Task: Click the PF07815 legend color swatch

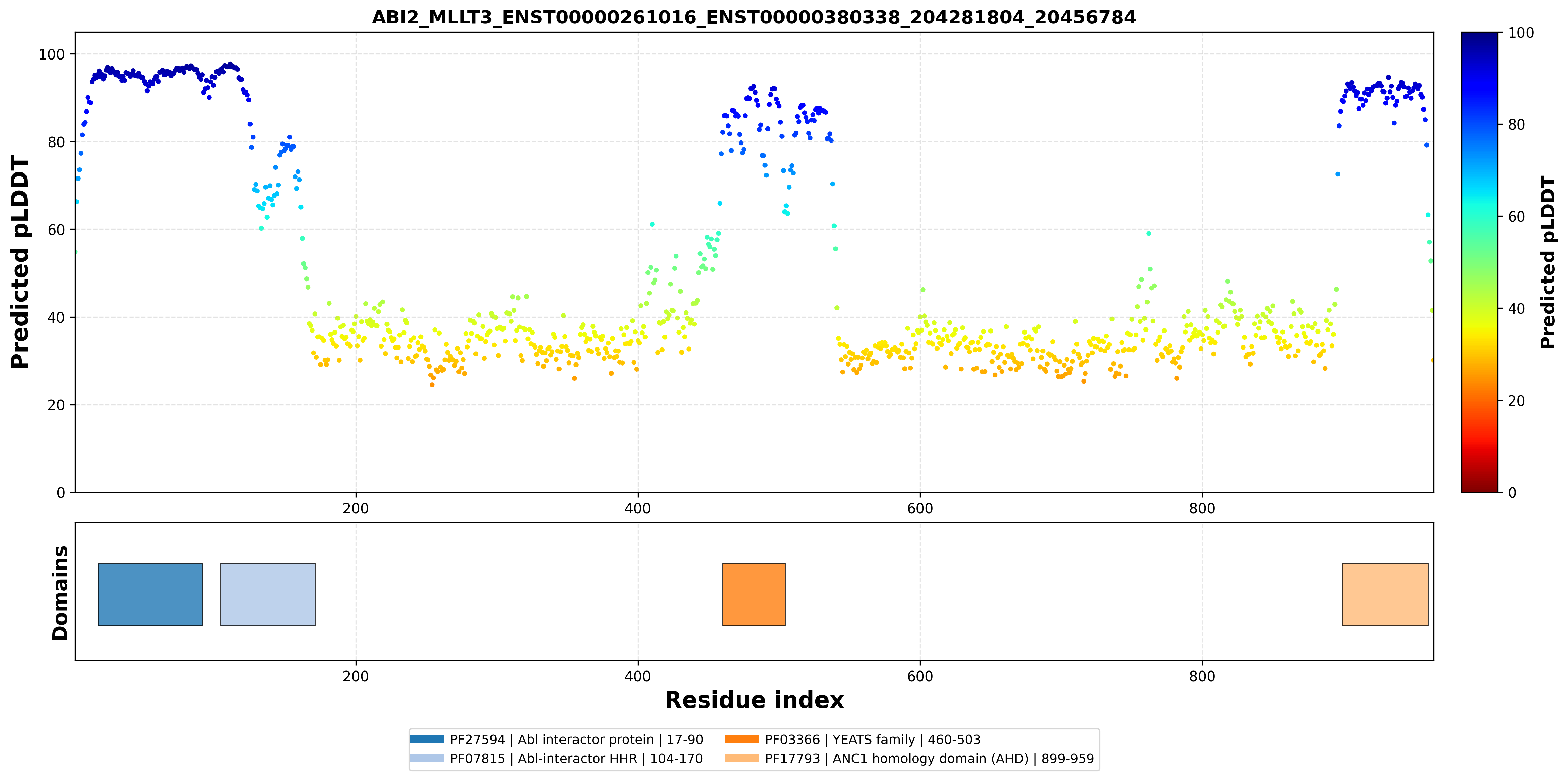Action: (427, 758)
